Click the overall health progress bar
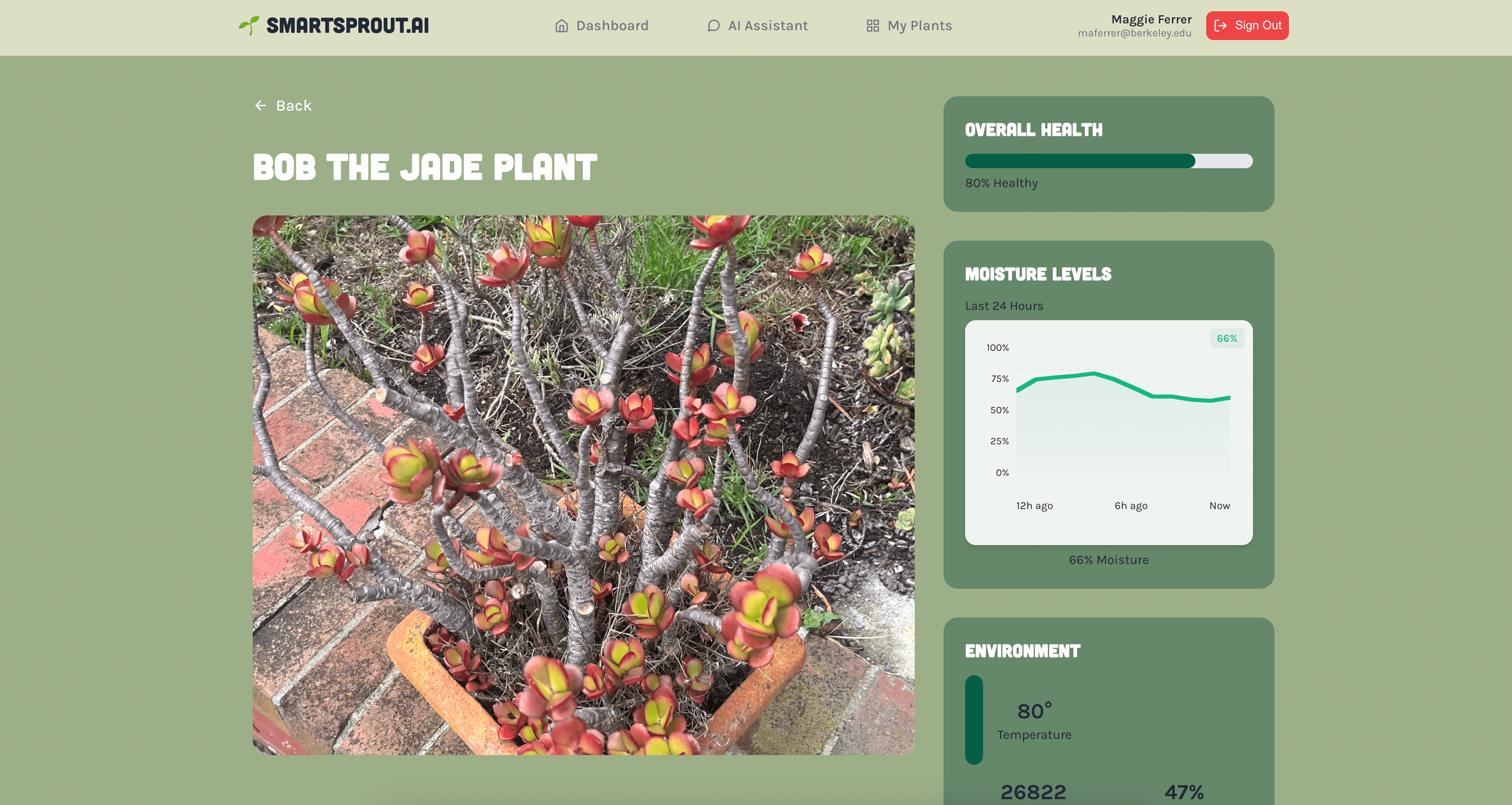This screenshot has width=1512, height=805. coord(1108,161)
